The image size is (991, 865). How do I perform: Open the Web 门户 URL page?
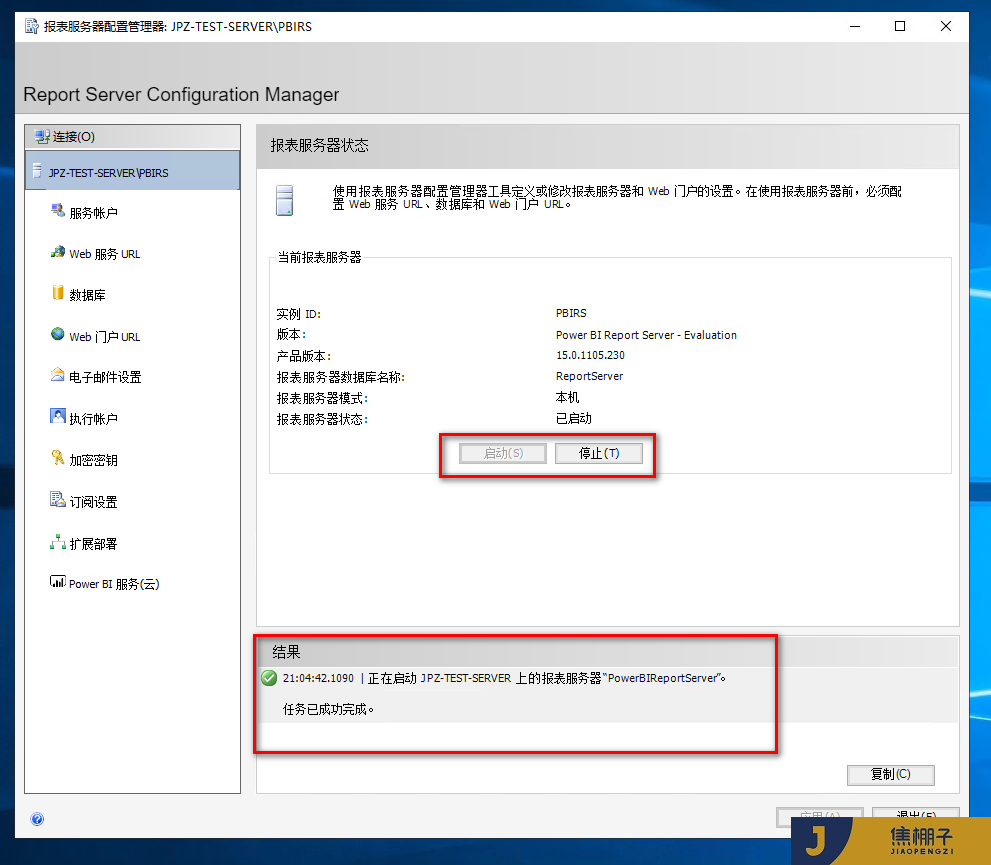pos(102,336)
